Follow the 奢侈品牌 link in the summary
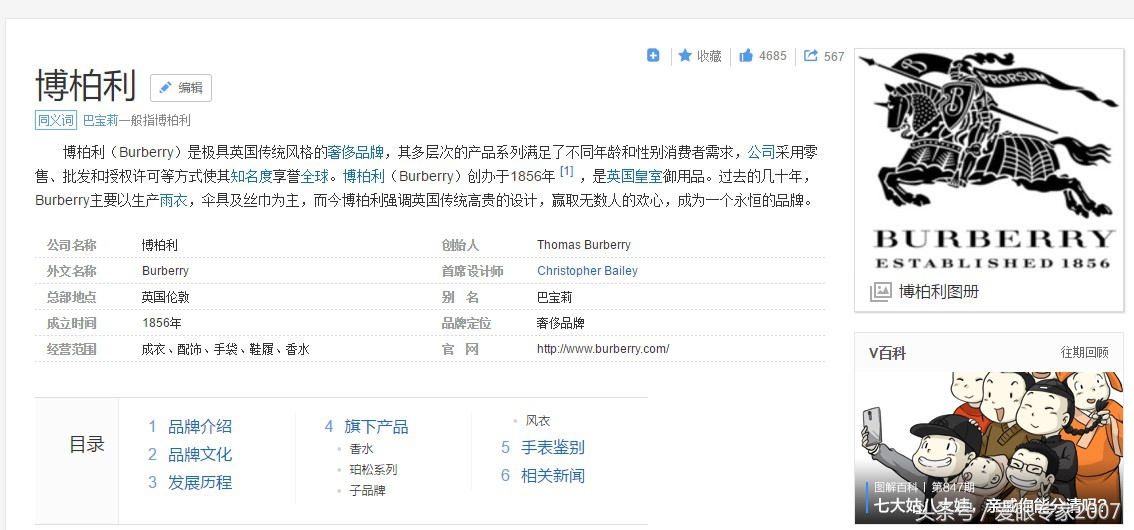The width and height of the screenshot is (1134, 530). click(x=355, y=153)
